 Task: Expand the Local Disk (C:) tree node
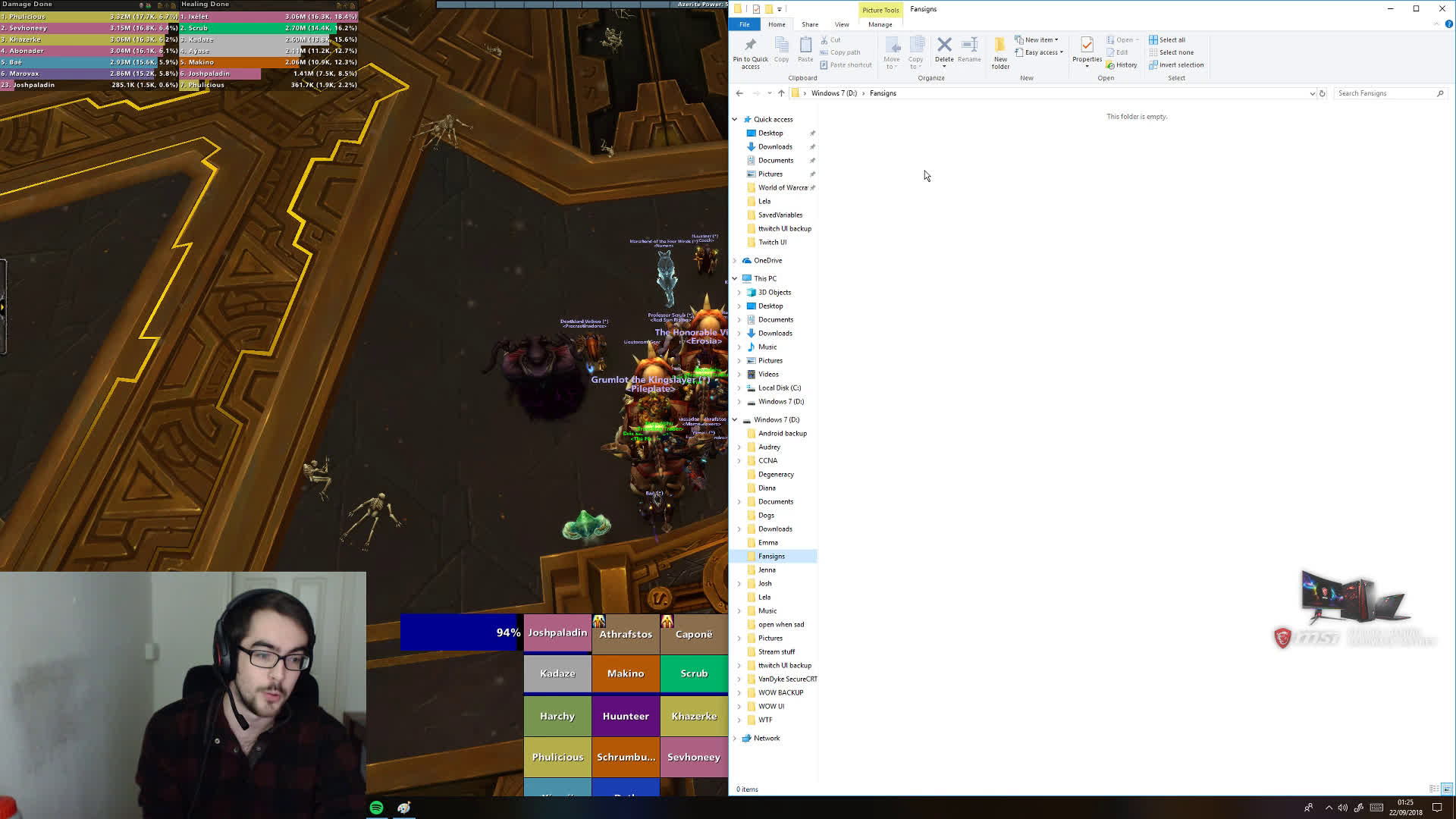pos(739,388)
